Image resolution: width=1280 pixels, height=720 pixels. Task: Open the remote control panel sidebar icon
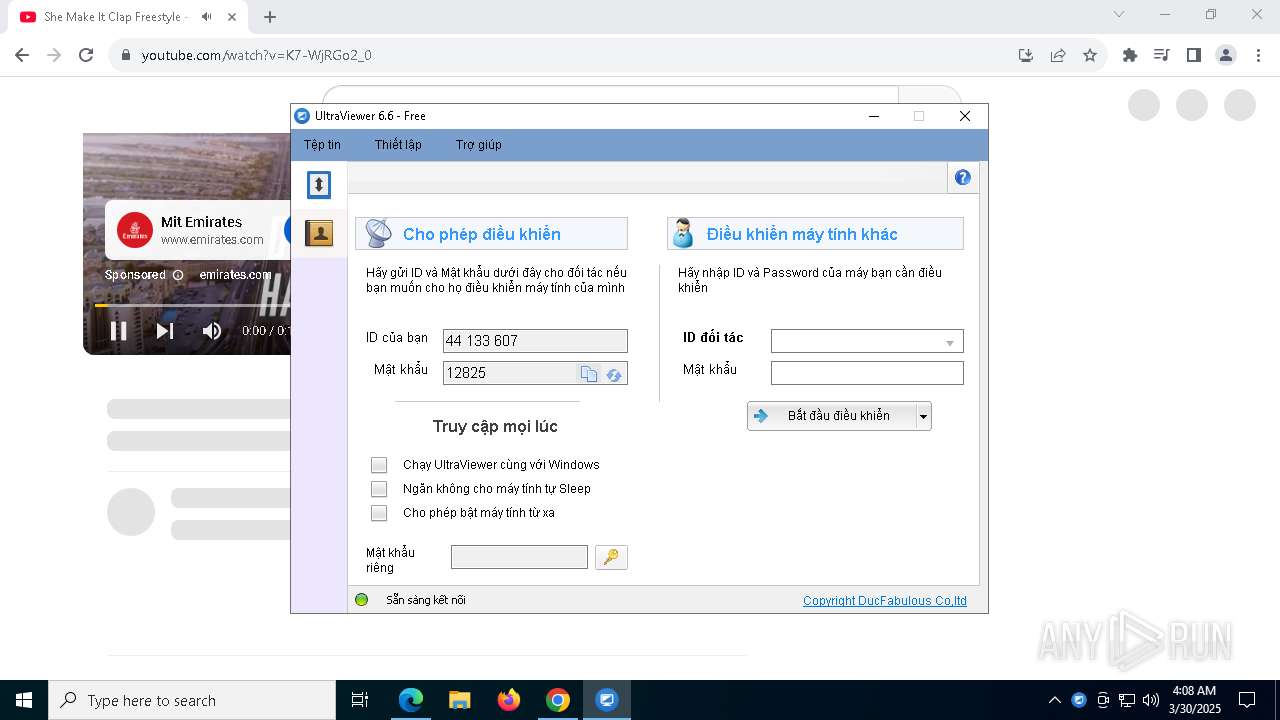point(319,185)
